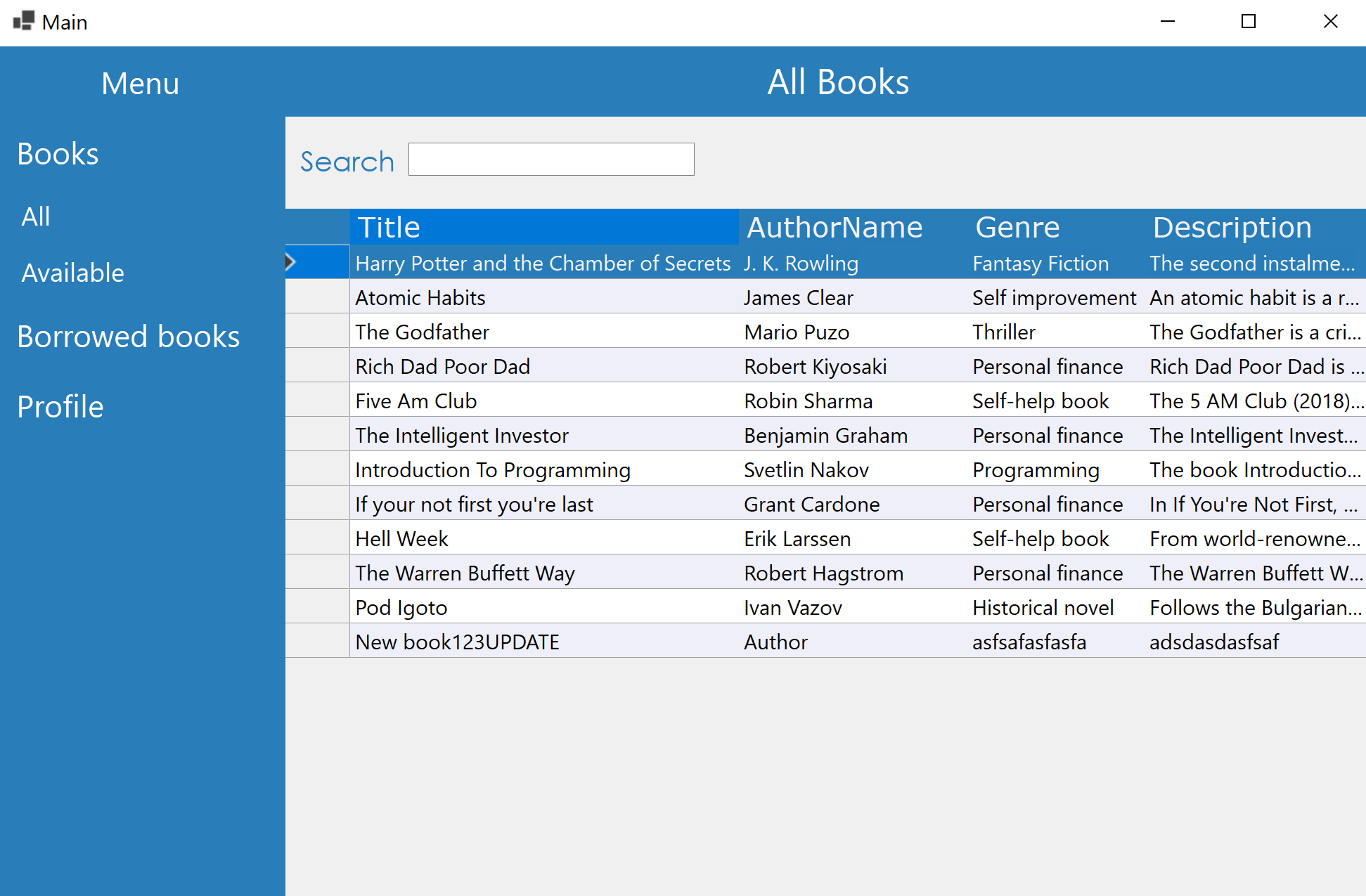The image size is (1366, 896).
Task: Sort by Description column header
Action: [1232, 227]
